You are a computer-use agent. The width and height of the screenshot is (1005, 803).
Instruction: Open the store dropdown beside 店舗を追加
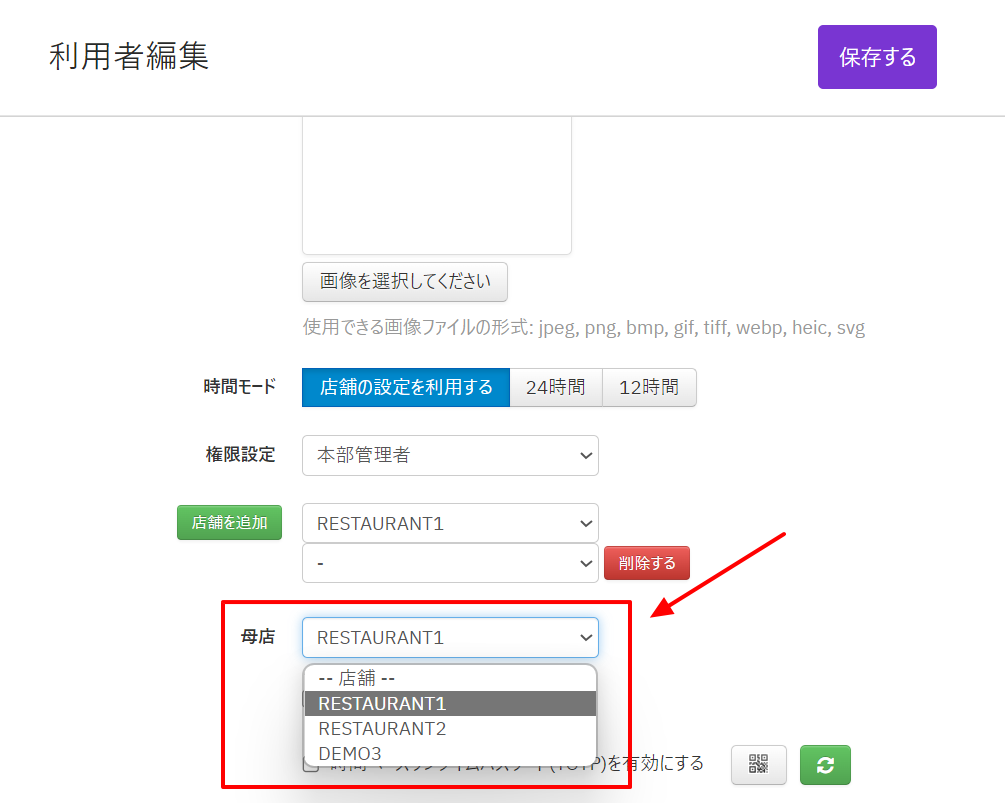coord(450,523)
